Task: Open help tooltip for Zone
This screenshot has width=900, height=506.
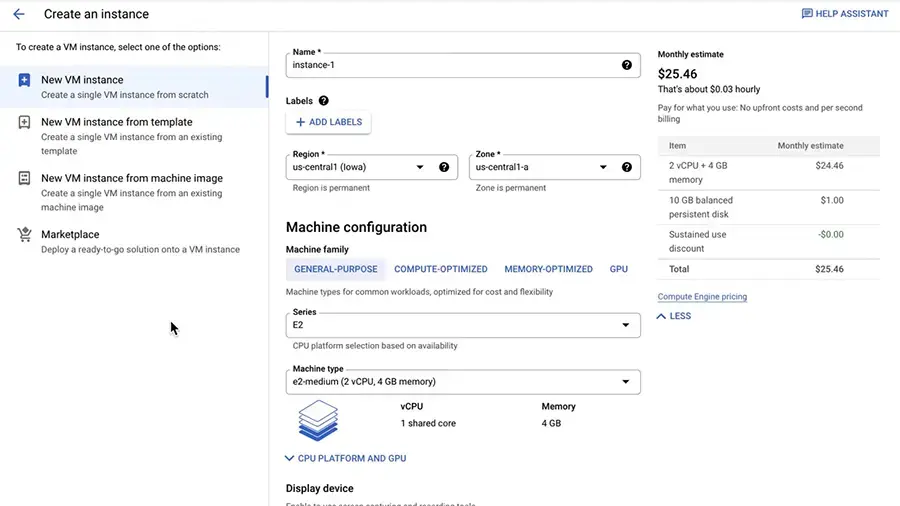Action: point(627,167)
